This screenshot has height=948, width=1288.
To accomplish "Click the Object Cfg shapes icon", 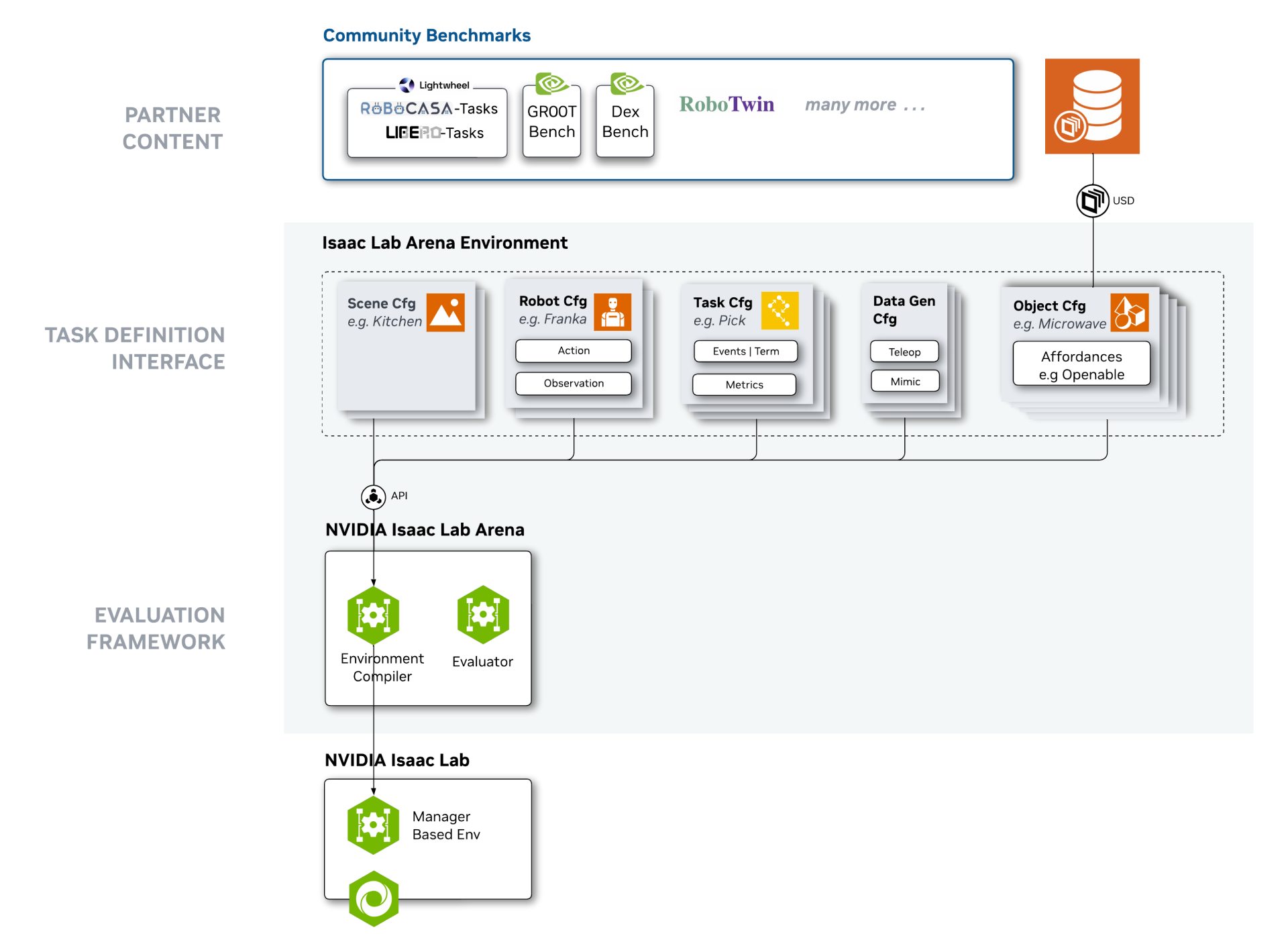I will click(1130, 313).
